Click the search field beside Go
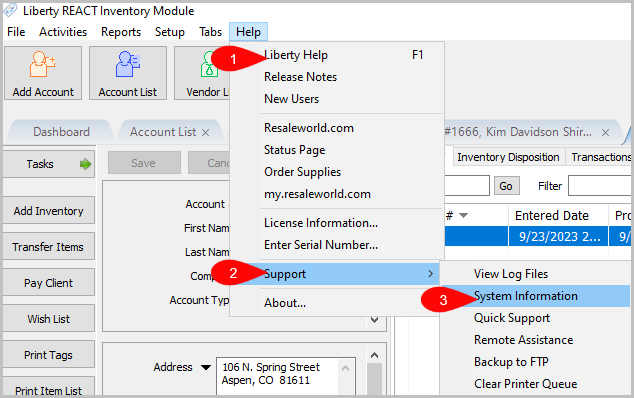Screen dimensions: 634x398 point(467,186)
